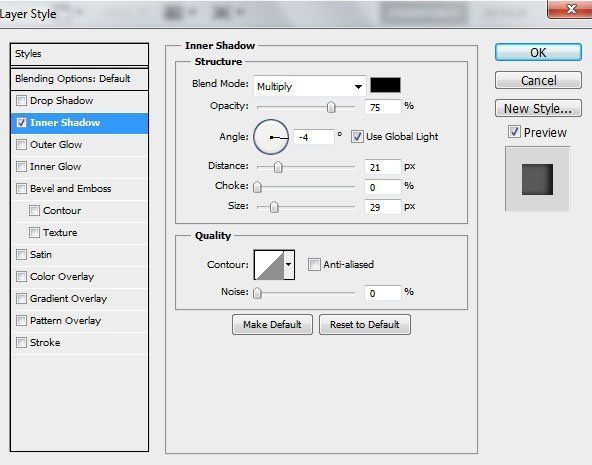
Task: Click the Opacity value field
Action: pyautogui.click(x=382, y=107)
